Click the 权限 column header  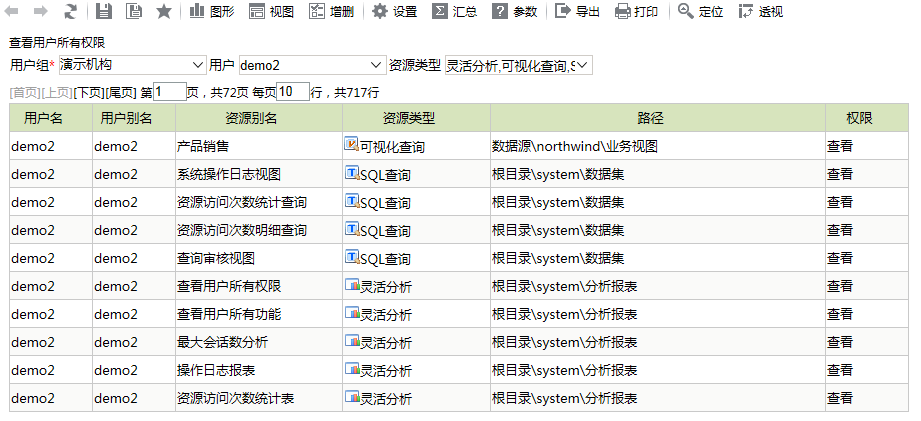867,118
